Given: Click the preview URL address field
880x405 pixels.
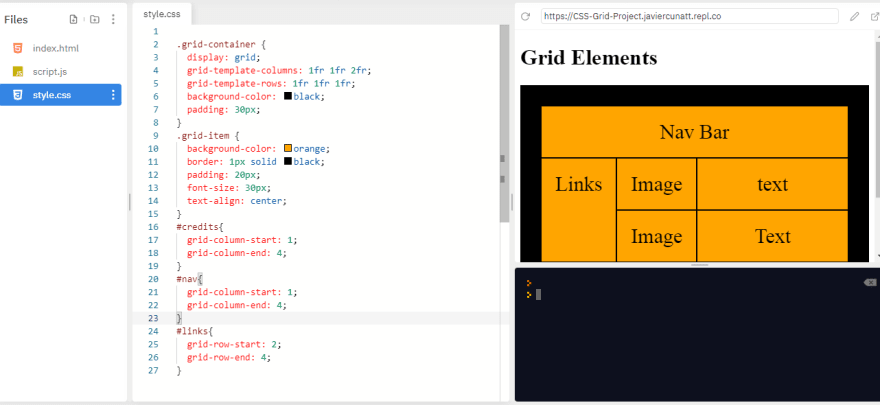Looking at the screenshot, I should coord(689,16).
